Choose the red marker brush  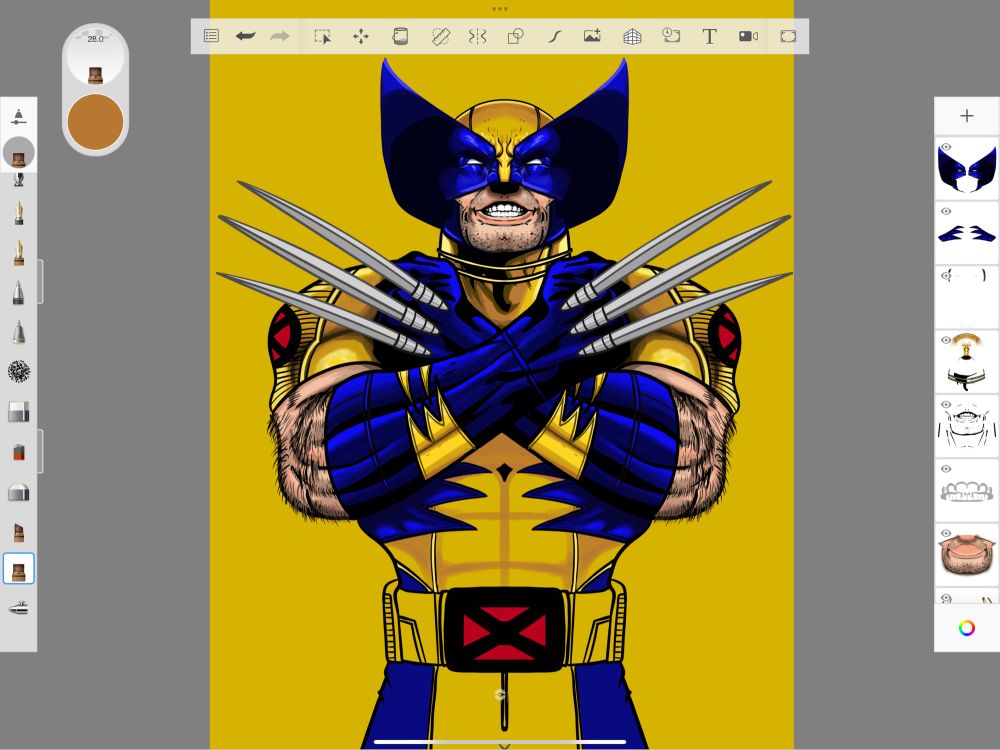coord(18,452)
